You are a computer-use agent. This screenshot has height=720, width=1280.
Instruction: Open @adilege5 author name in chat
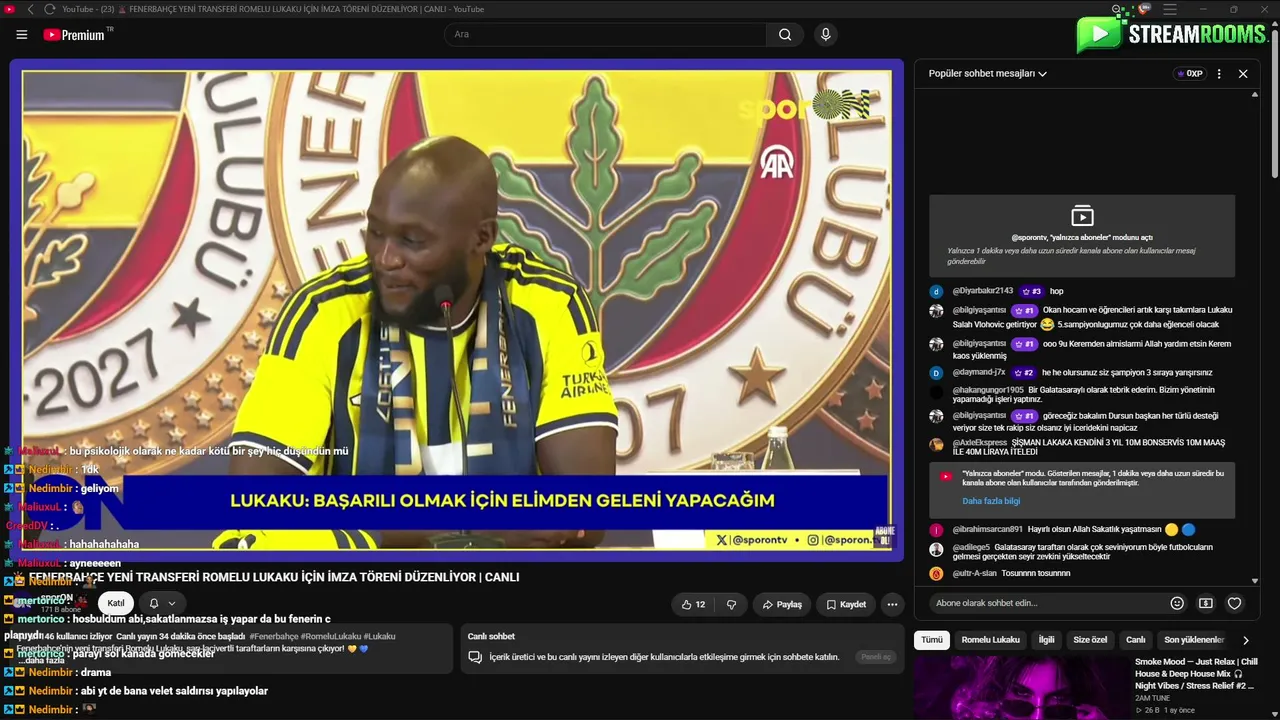[x=971, y=547]
